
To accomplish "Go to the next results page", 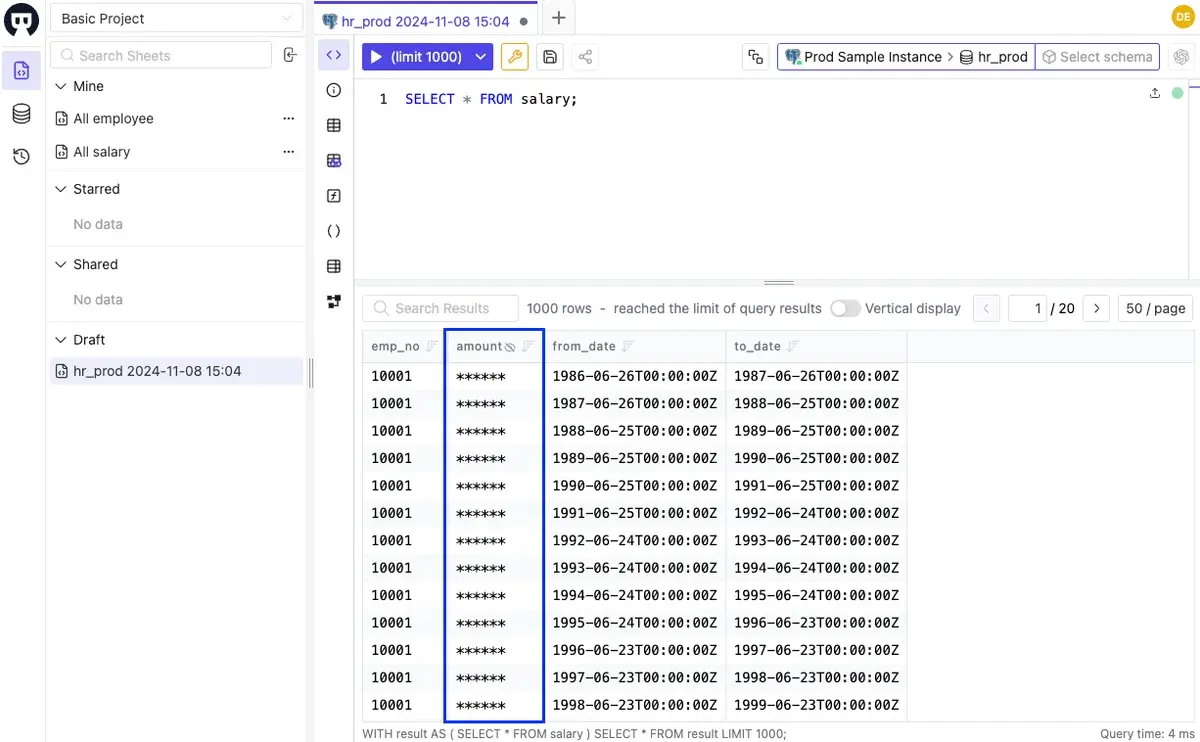I will (1097, 308).
